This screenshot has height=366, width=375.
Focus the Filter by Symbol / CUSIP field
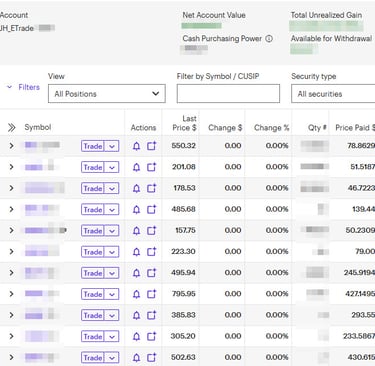coord(228,94)
